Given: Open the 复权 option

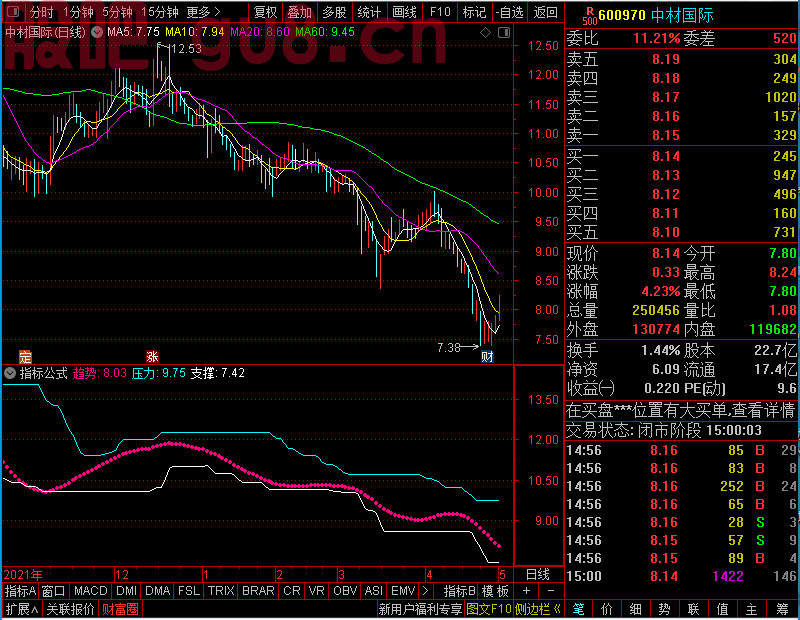Looking at the screenshot, I should pos(265,12).
